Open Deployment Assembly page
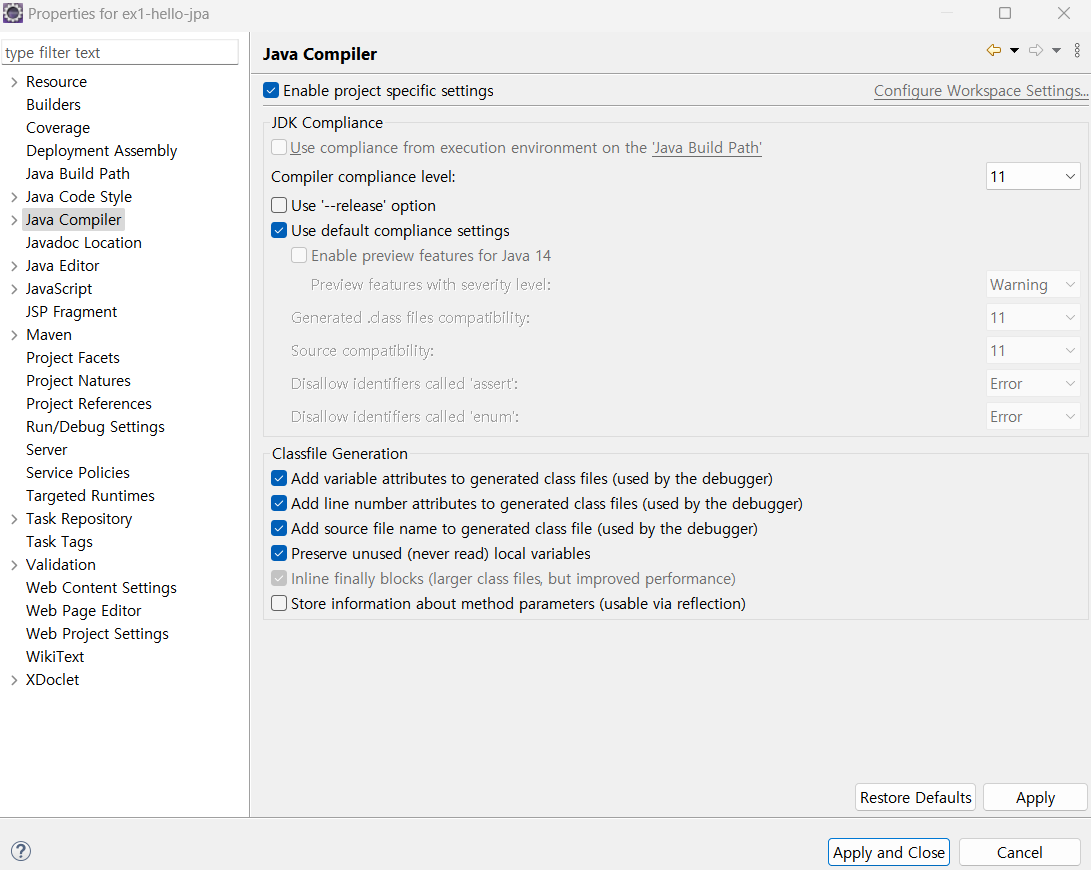 (x=102, y=150)
